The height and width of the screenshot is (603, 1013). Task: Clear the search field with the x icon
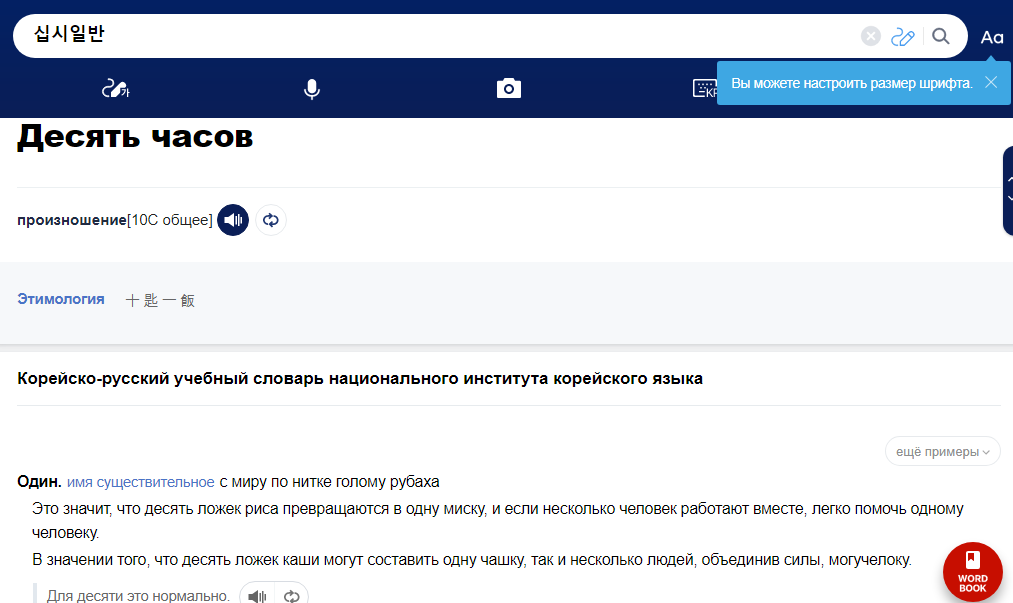[x=869, y=35]
